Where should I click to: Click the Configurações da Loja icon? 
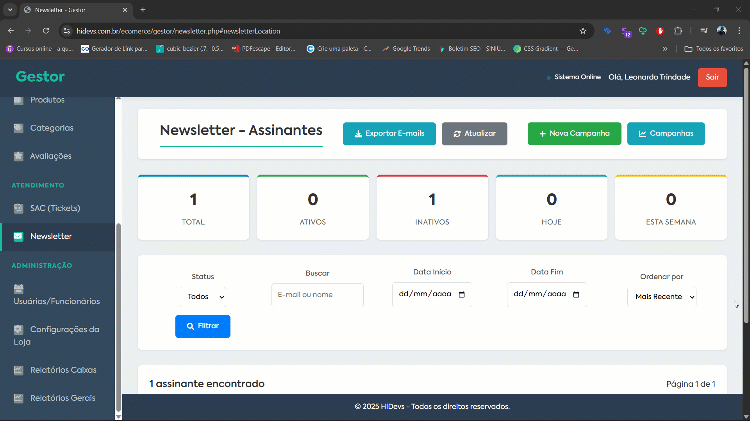(x=18, y=329)
